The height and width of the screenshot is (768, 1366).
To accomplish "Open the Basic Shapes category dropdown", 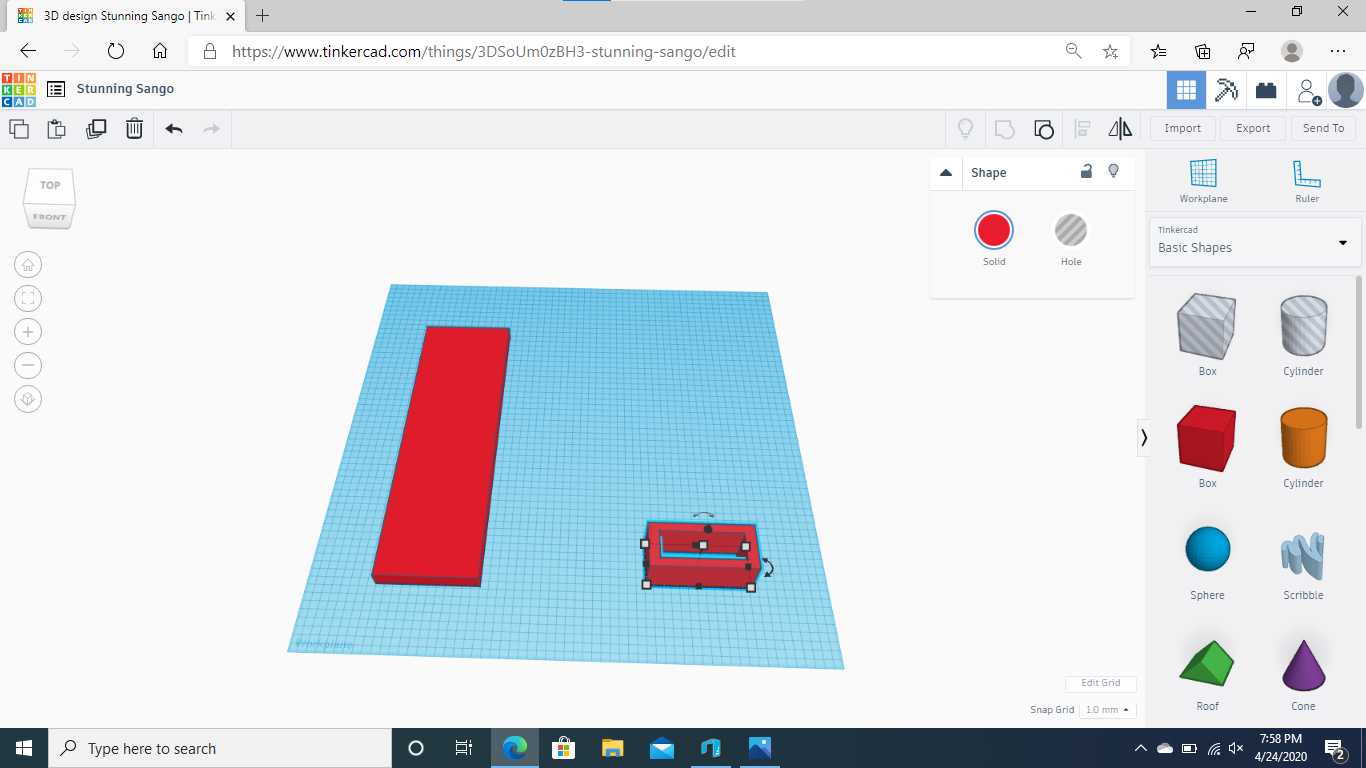I will coord(1255,241).
